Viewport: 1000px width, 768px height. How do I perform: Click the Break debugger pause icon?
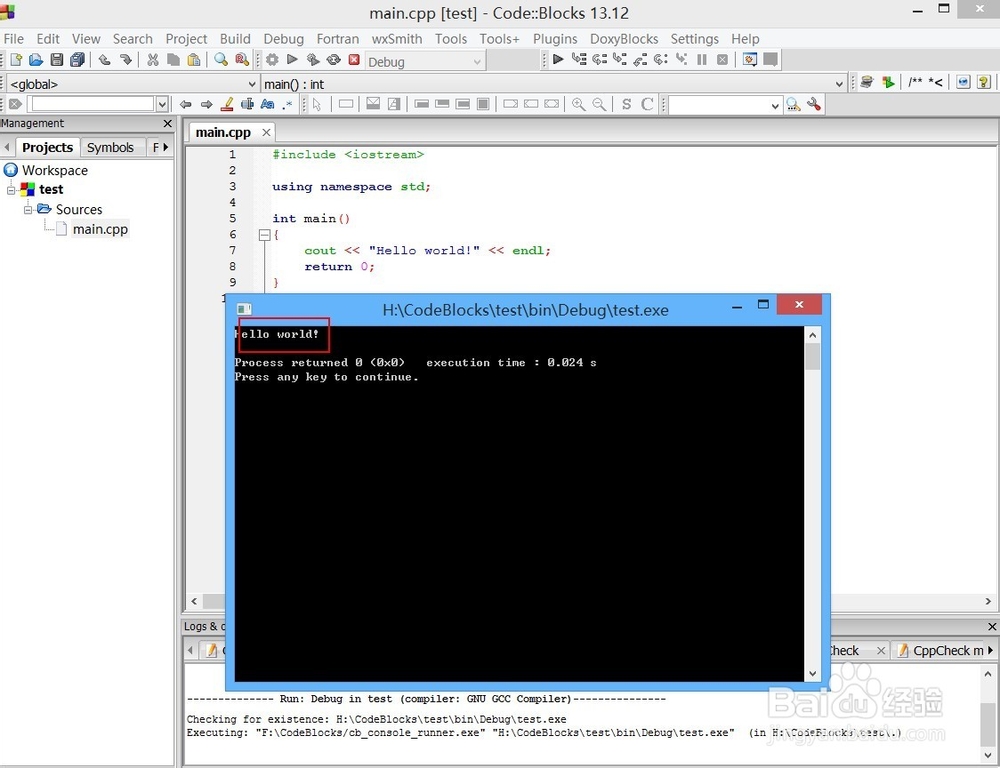coord(702,59)
